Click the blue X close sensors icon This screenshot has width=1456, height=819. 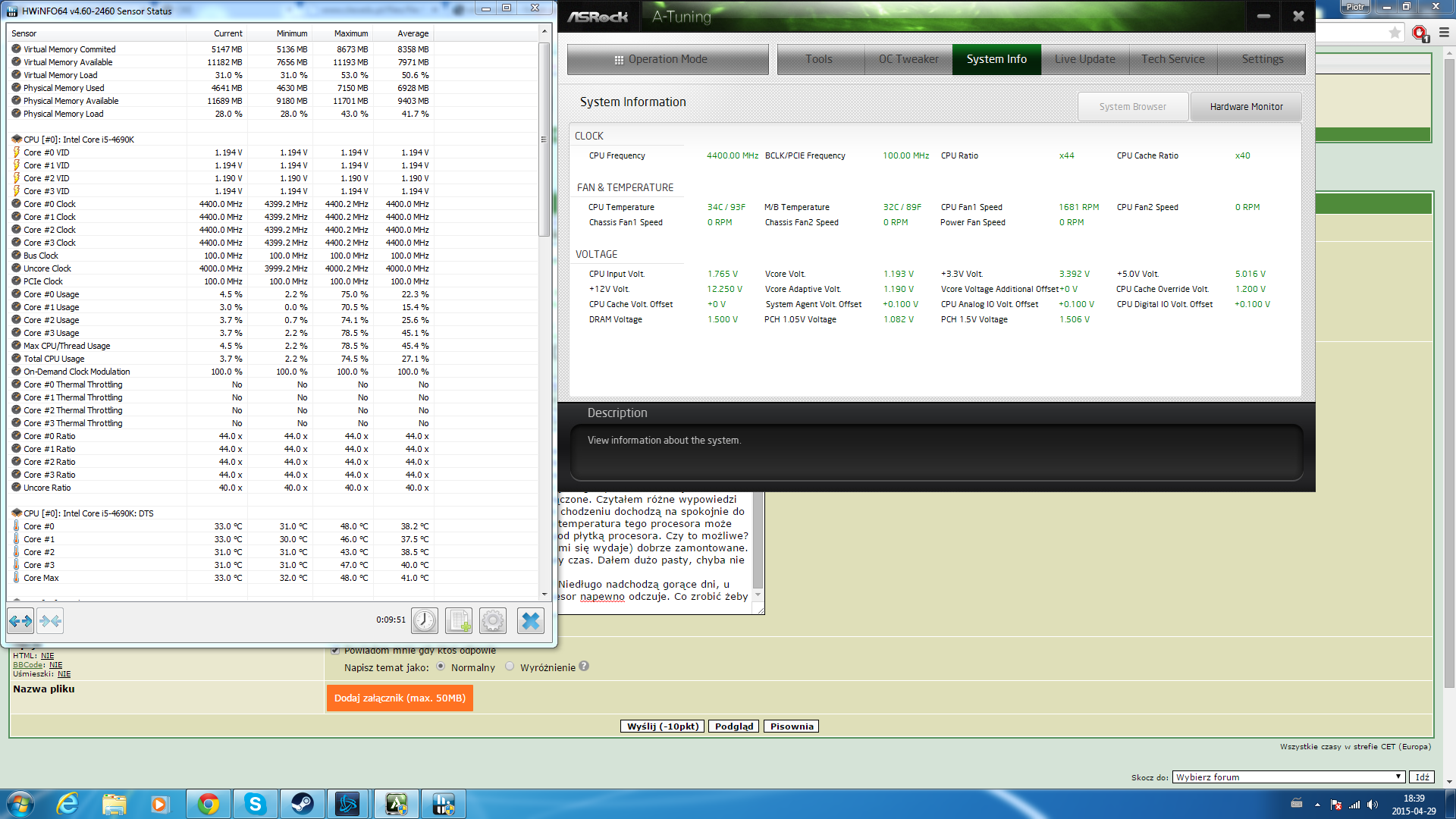coord(531,621)
